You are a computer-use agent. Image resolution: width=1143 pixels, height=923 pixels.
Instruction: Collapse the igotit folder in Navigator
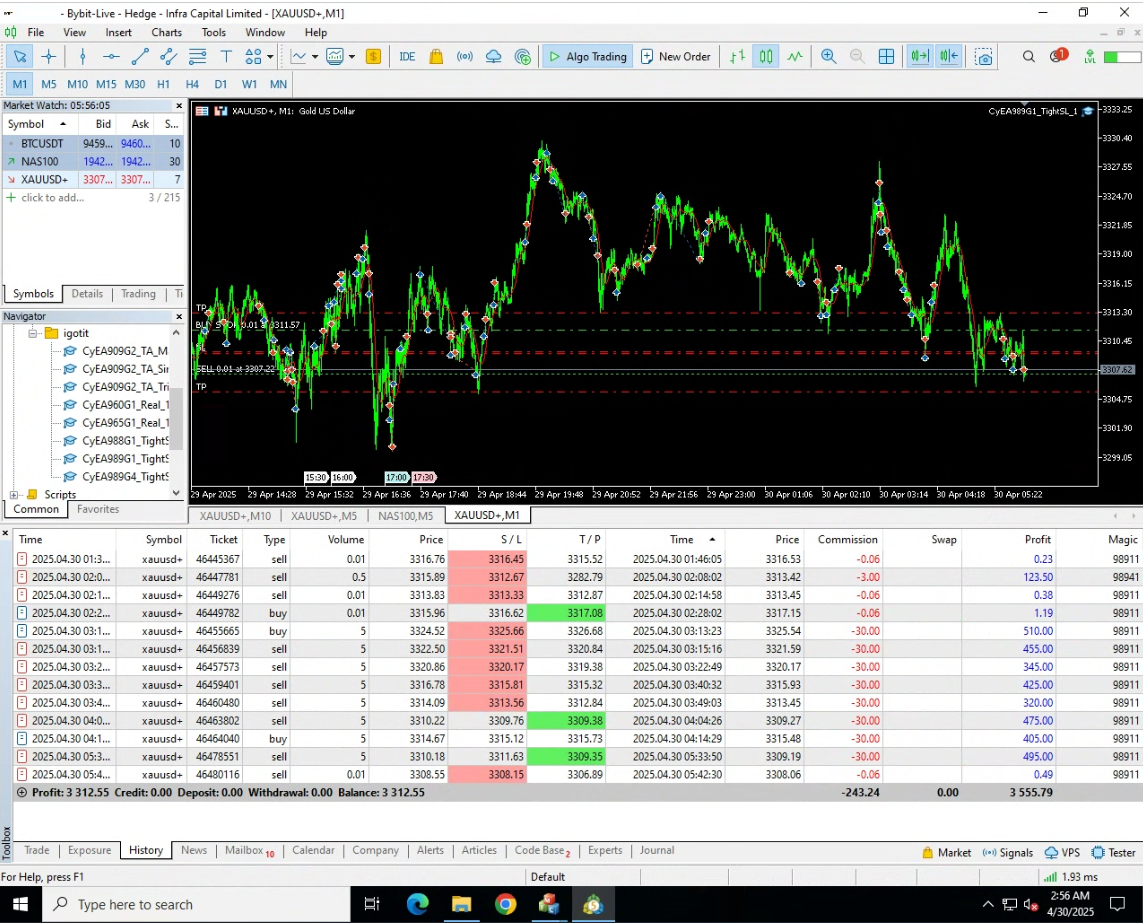click(33, 334)
